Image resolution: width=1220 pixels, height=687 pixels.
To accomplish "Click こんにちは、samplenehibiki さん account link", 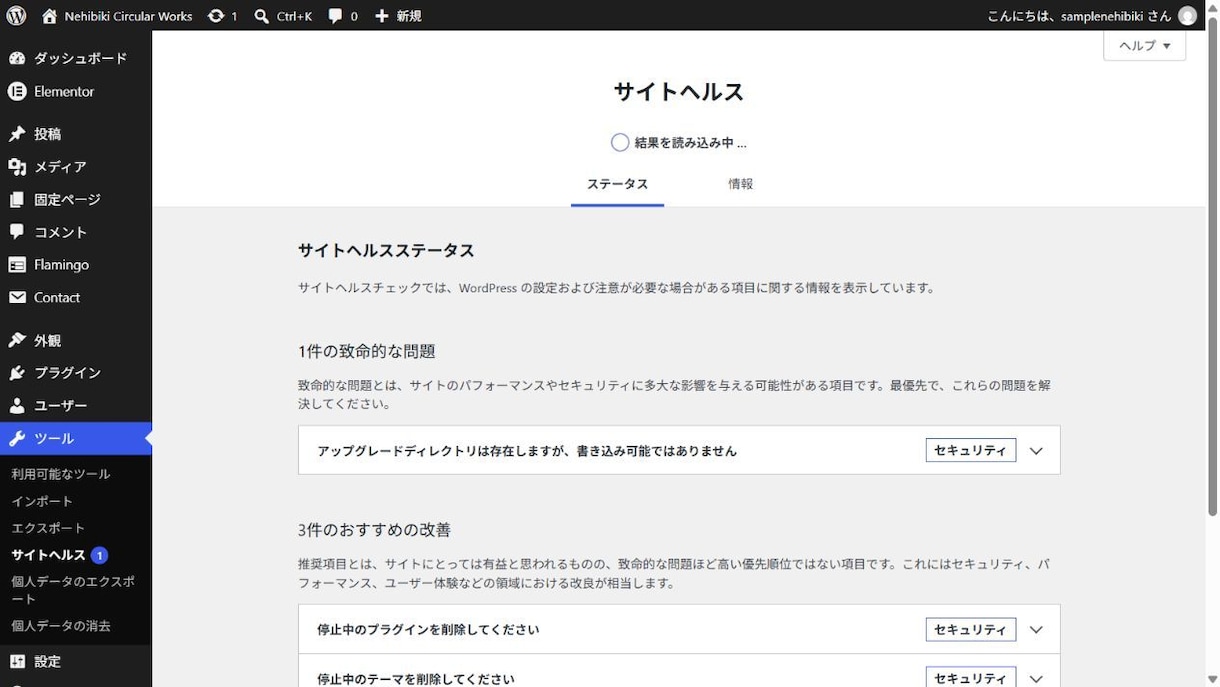I will point(1079,16).
